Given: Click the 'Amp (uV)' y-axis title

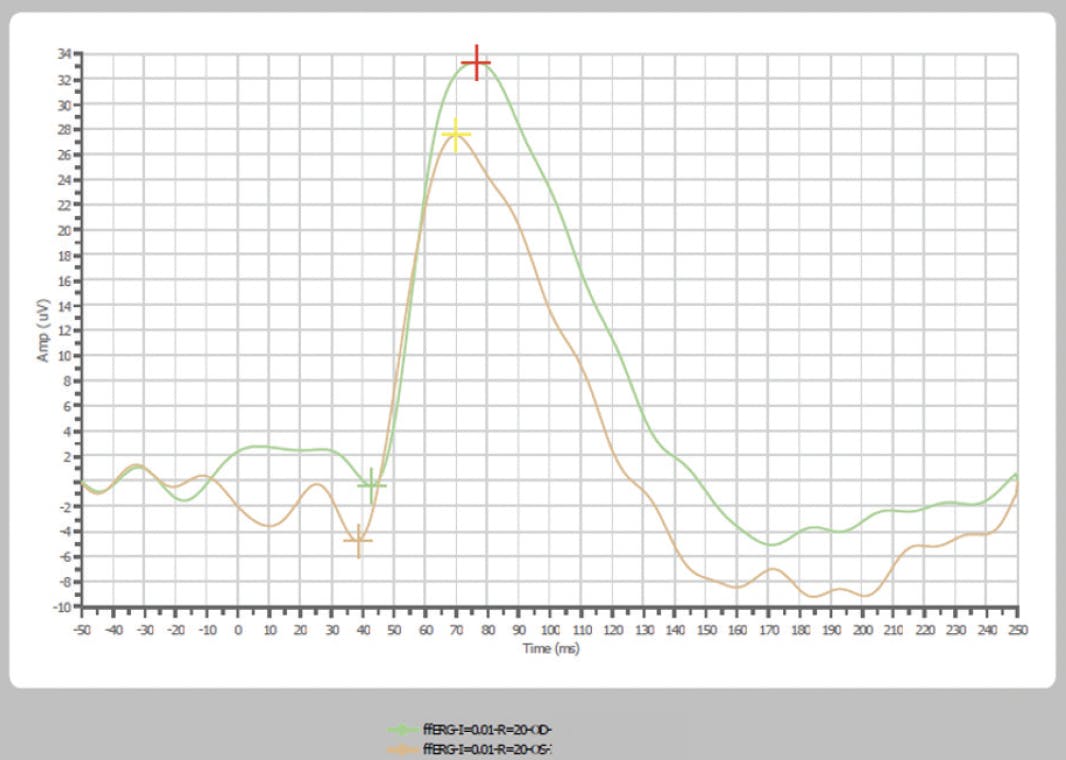Looking at the screenshot, I should [44, 330].
